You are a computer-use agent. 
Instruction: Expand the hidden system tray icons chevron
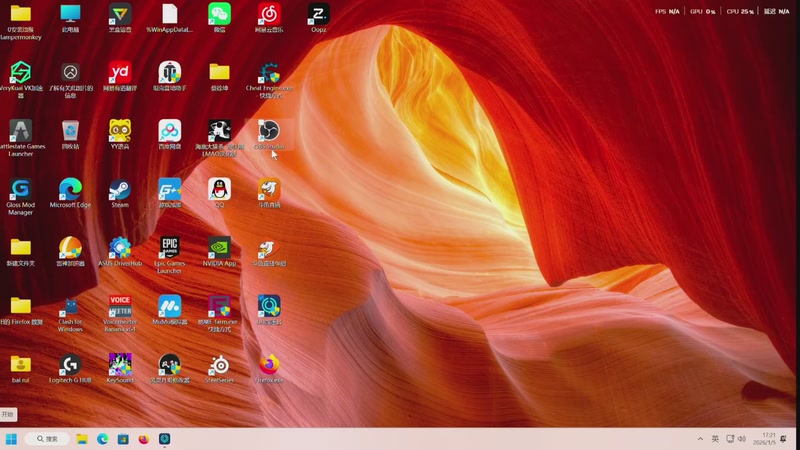[x=700, y=439]
